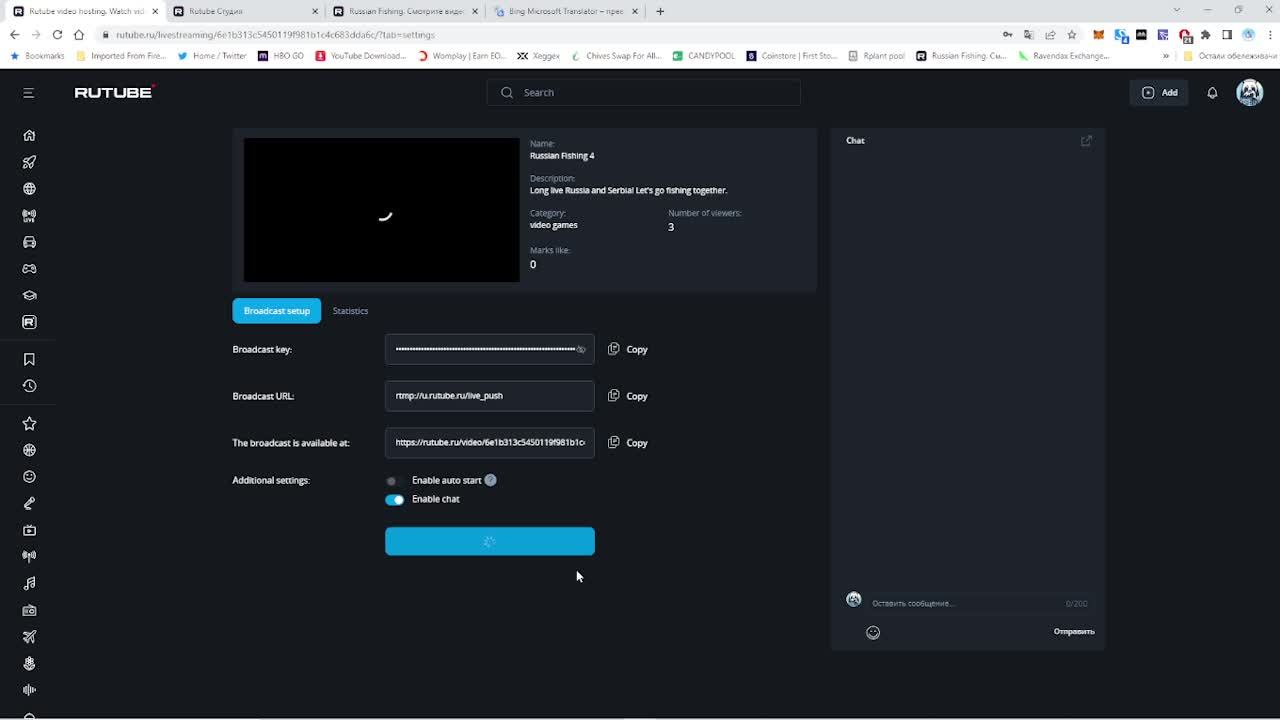This screenshot has width=1280, height=720.
Task: Open the basketball sports icon in sidebar
Action: pyautogui.click(x=29, y=450)
